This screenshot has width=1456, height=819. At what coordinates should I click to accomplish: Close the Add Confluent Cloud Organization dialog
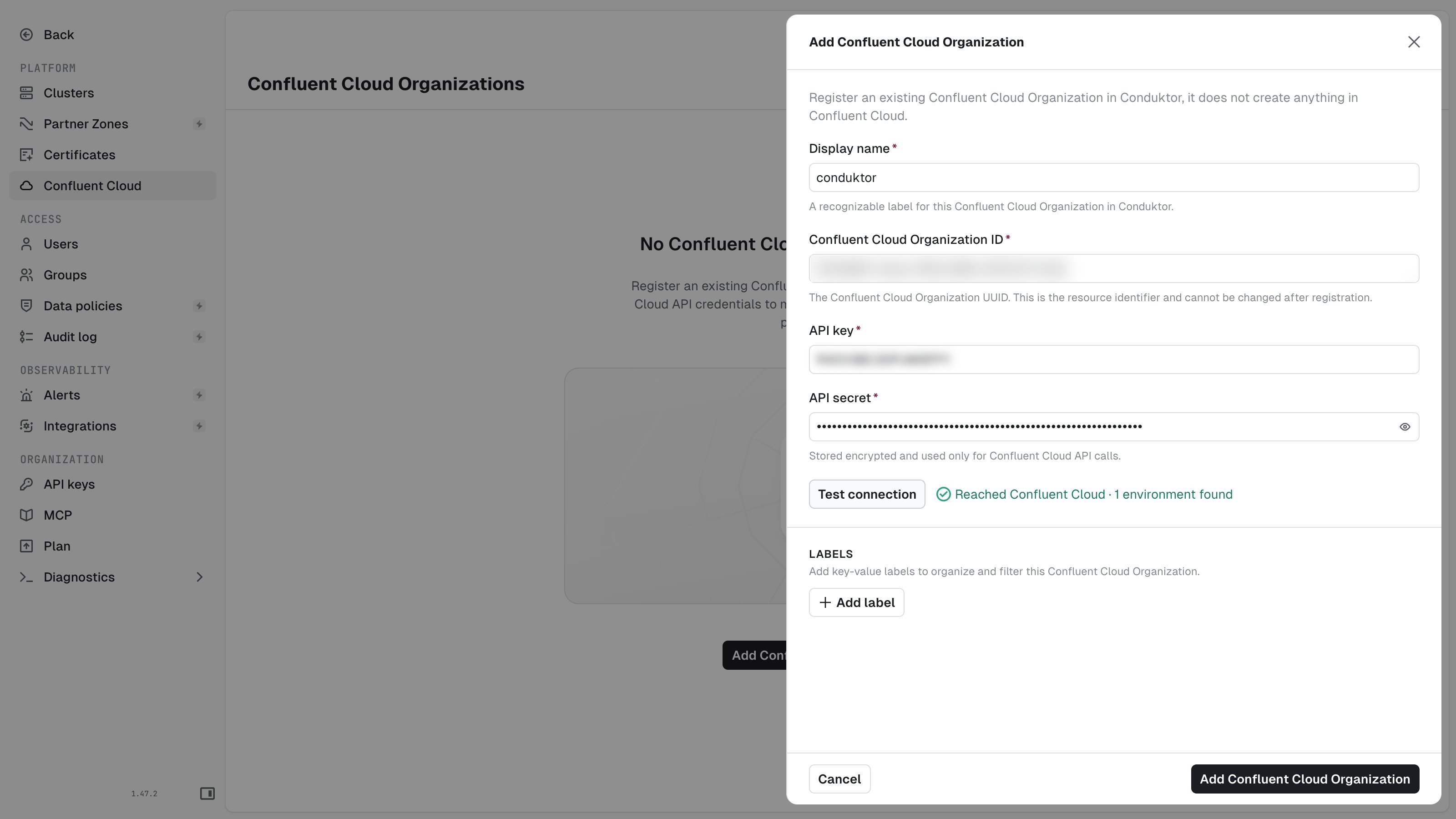click(1414, 42)
